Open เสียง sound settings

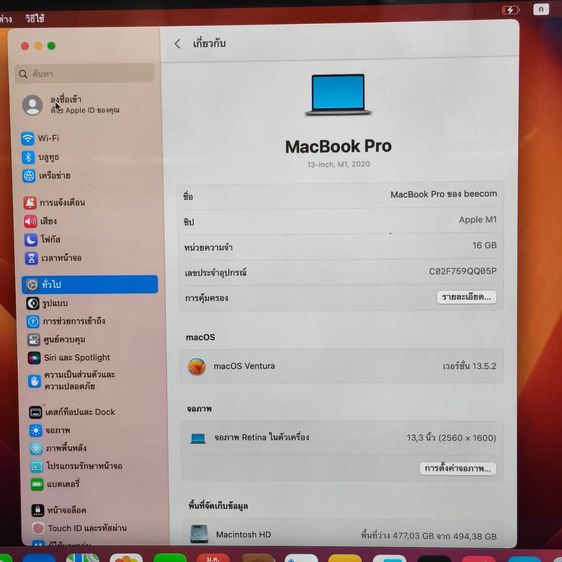[x=41, y=221]
